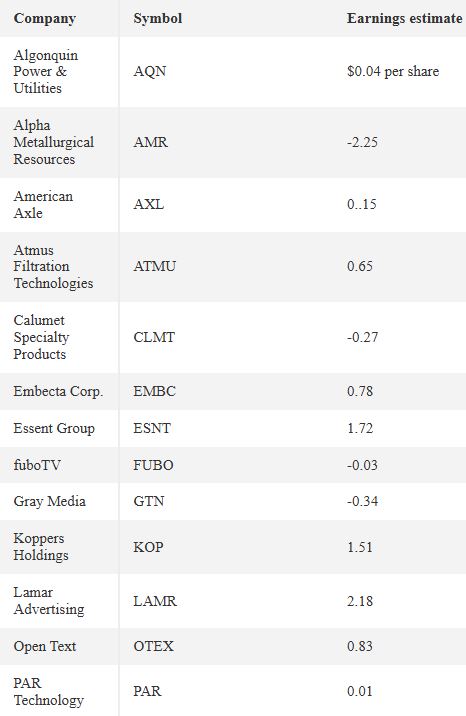Select the Open Text company name
Screen dimensions: 466x716
[45, 647]
